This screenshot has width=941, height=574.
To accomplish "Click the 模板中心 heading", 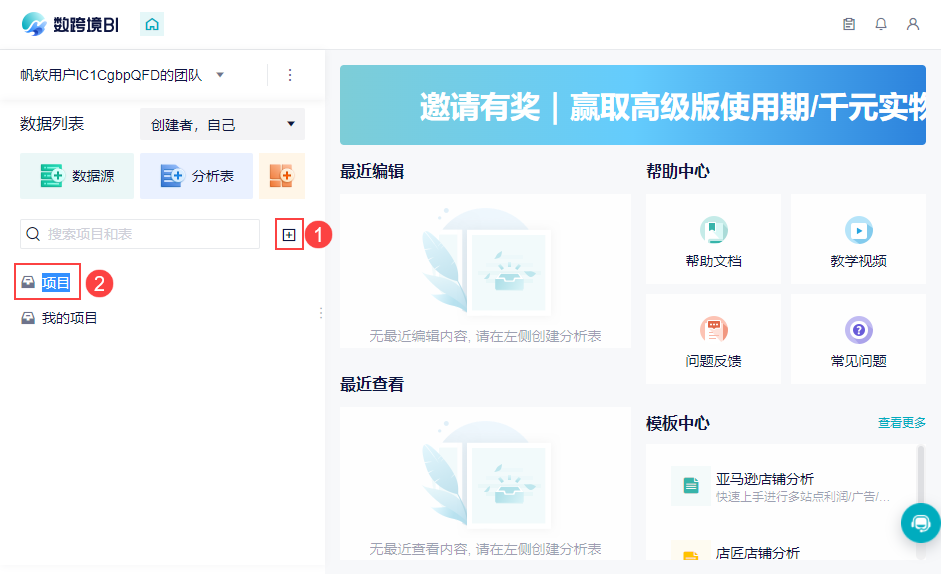I will tap(678, 423).
